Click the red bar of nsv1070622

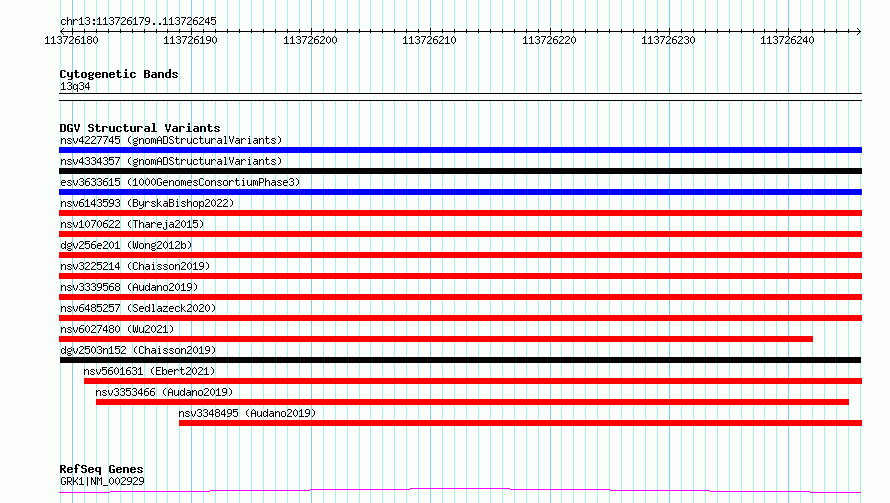point(460,234)
